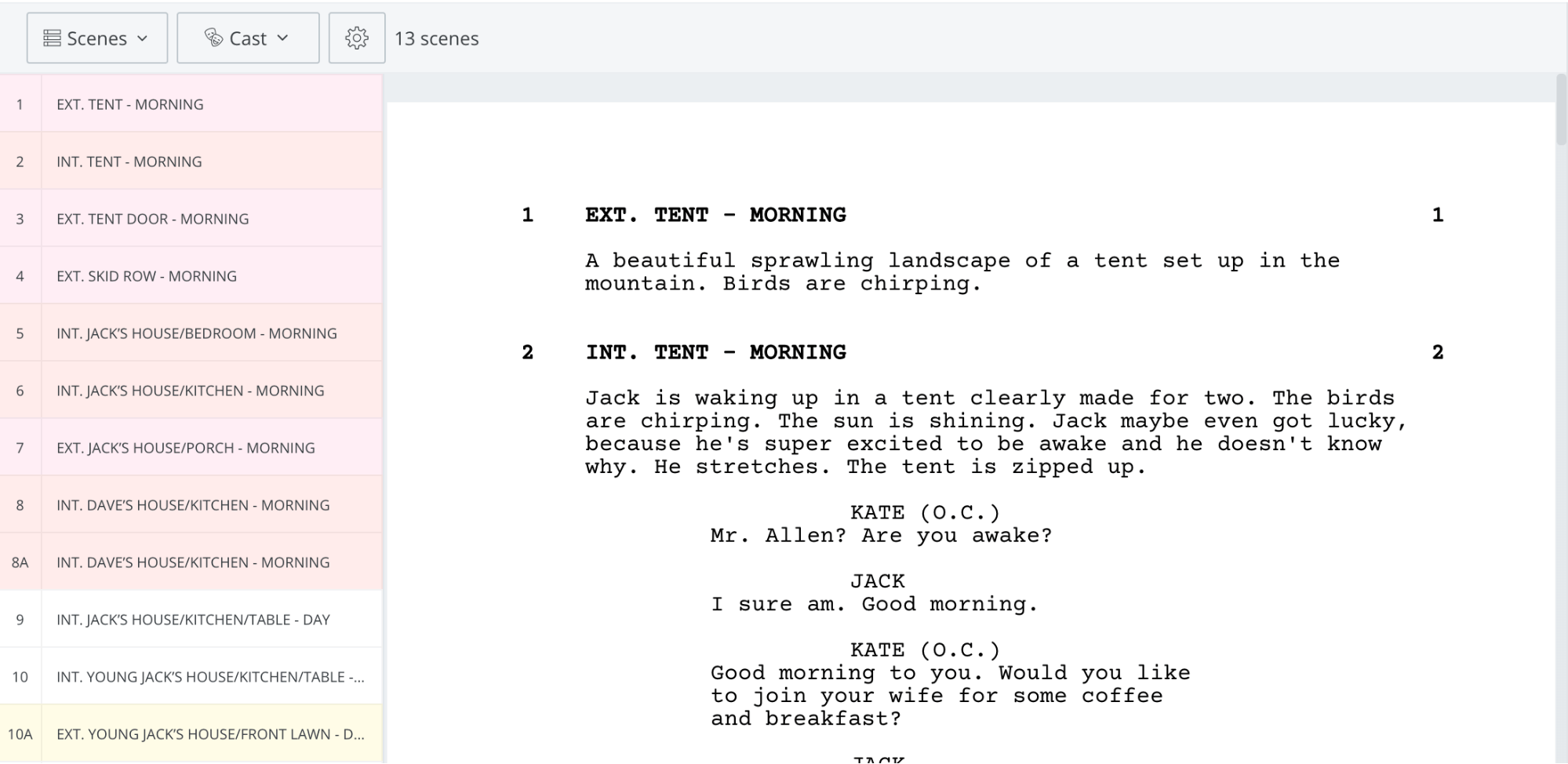Screen dimensions: 1568x764
Task: Click right margin scene number 1
Action: click(1438, 215)
